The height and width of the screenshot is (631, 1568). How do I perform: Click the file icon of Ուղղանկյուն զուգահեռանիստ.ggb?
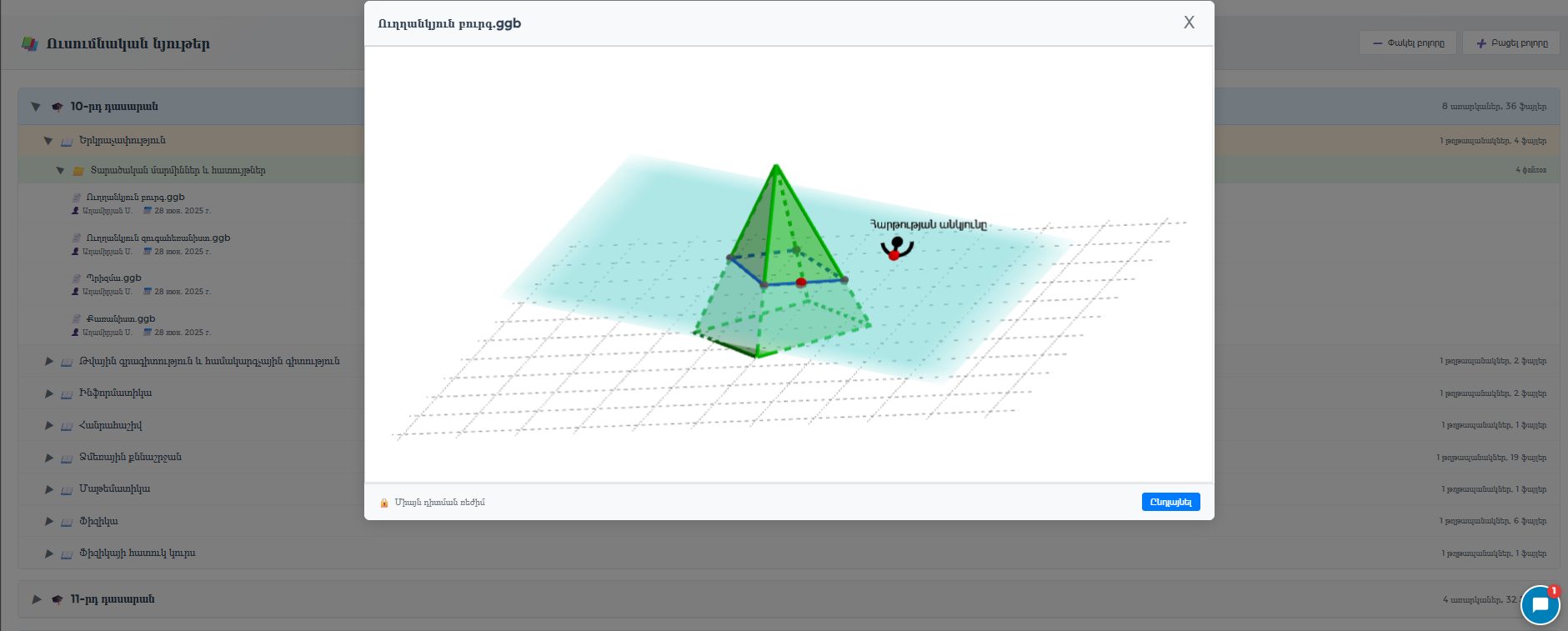(x=77, y=238)
